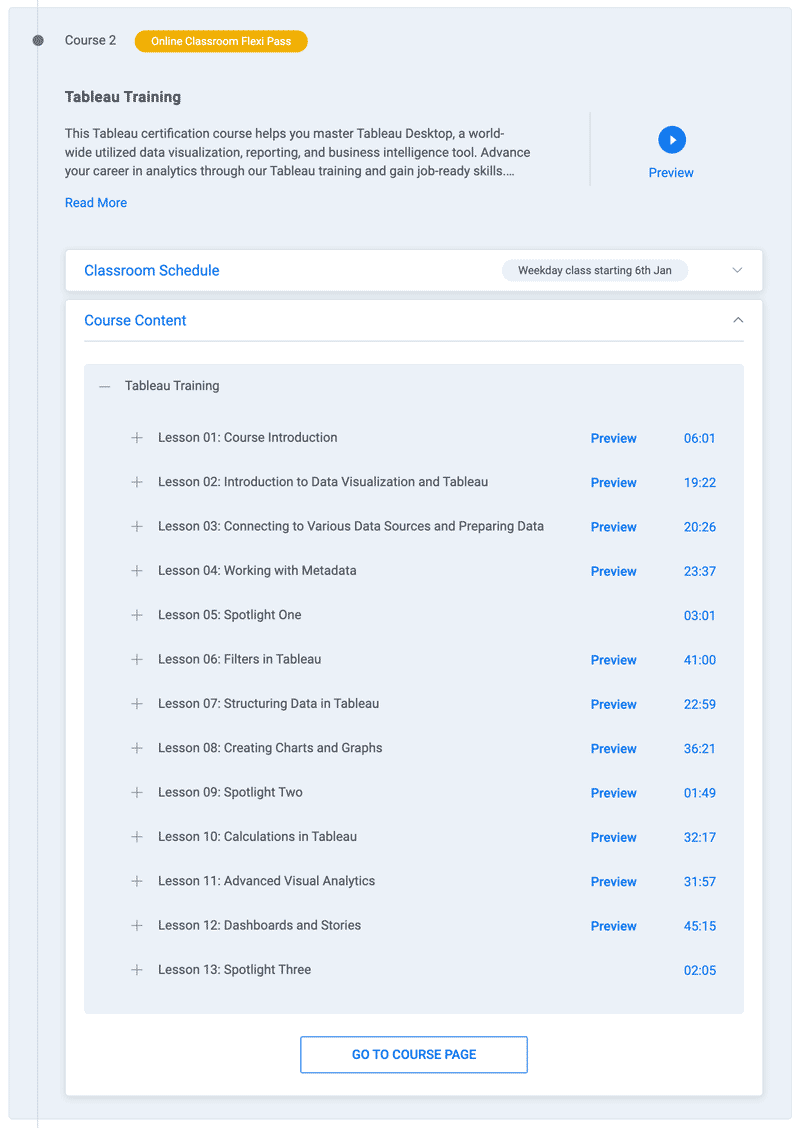
Task: Expand Lesson 12: Dashboards and Stories
Action: [x=137, y=926]
